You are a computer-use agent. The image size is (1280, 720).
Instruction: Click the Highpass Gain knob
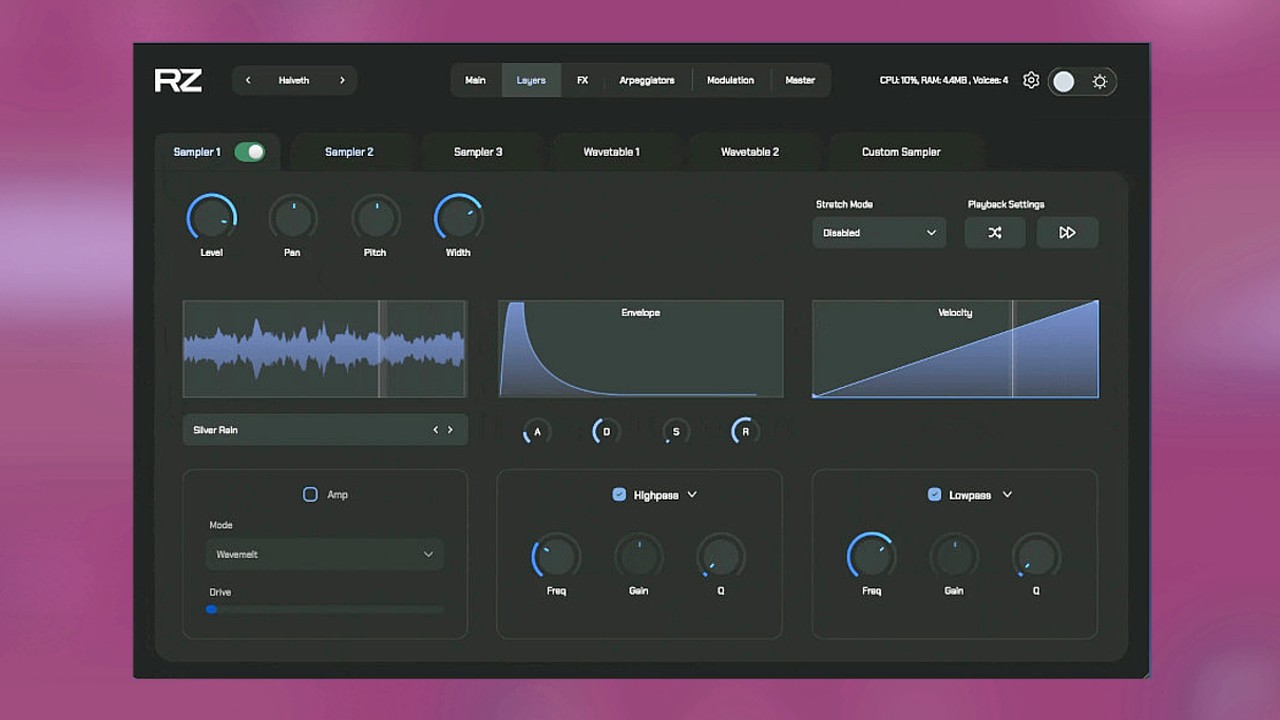click(638, 556)
